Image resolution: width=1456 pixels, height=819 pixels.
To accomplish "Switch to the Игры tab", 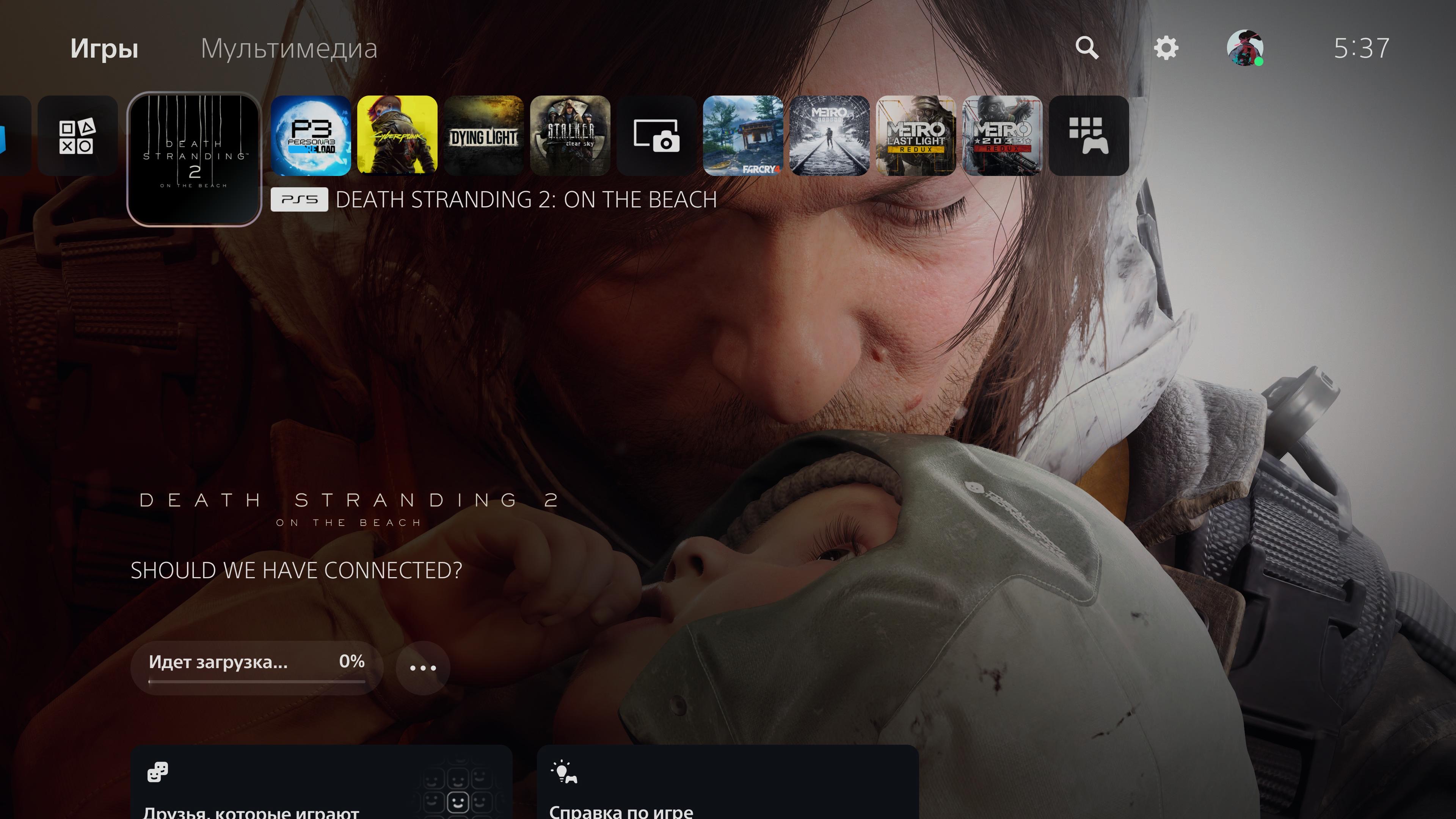I will click(x=104, y=49).
